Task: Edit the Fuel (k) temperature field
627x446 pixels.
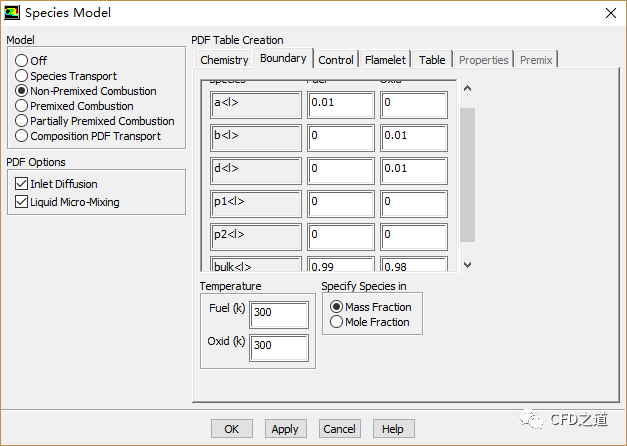Action: click(279, 315)
